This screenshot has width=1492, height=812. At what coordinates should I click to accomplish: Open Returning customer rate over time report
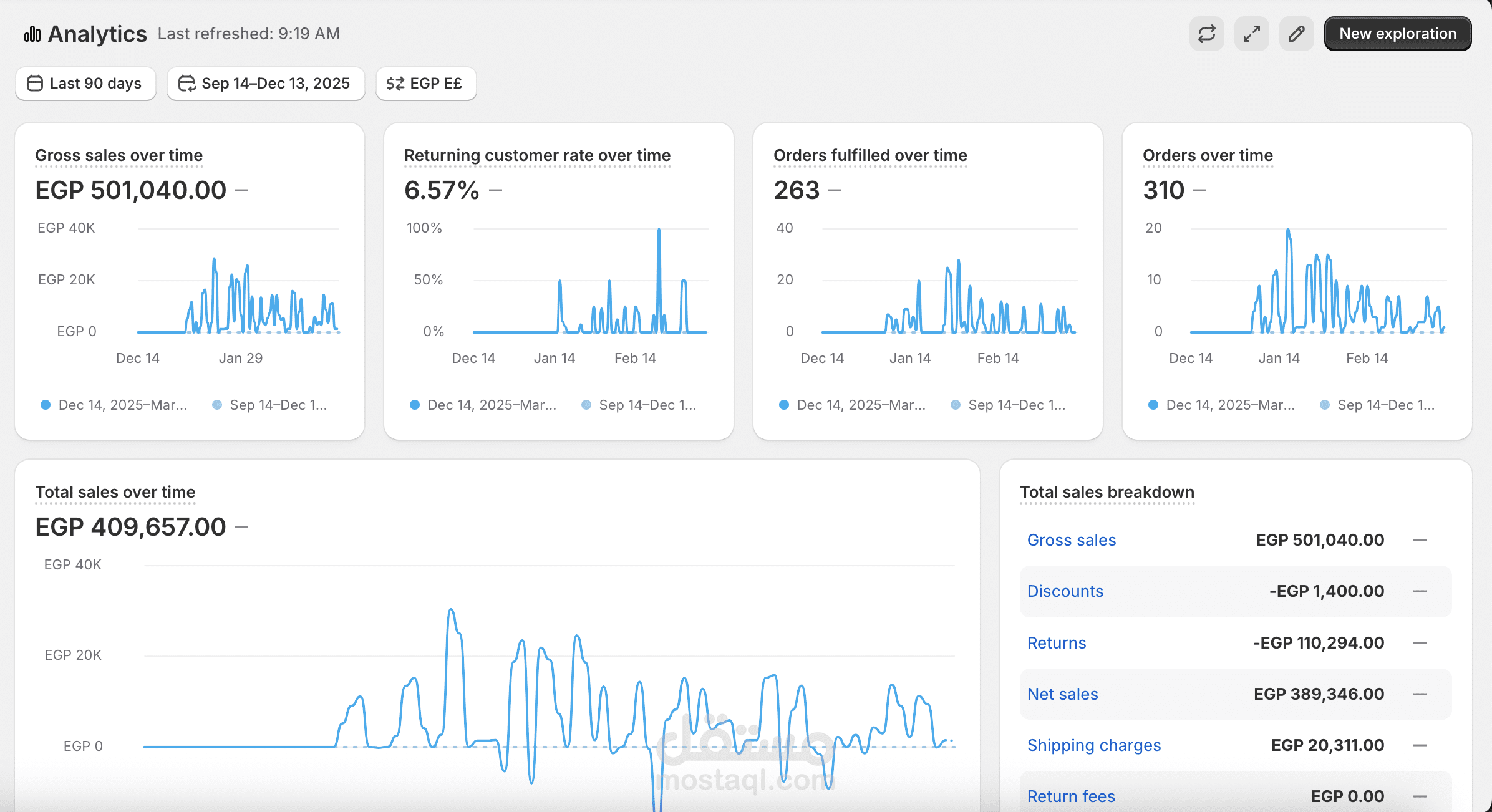point(537,155)
